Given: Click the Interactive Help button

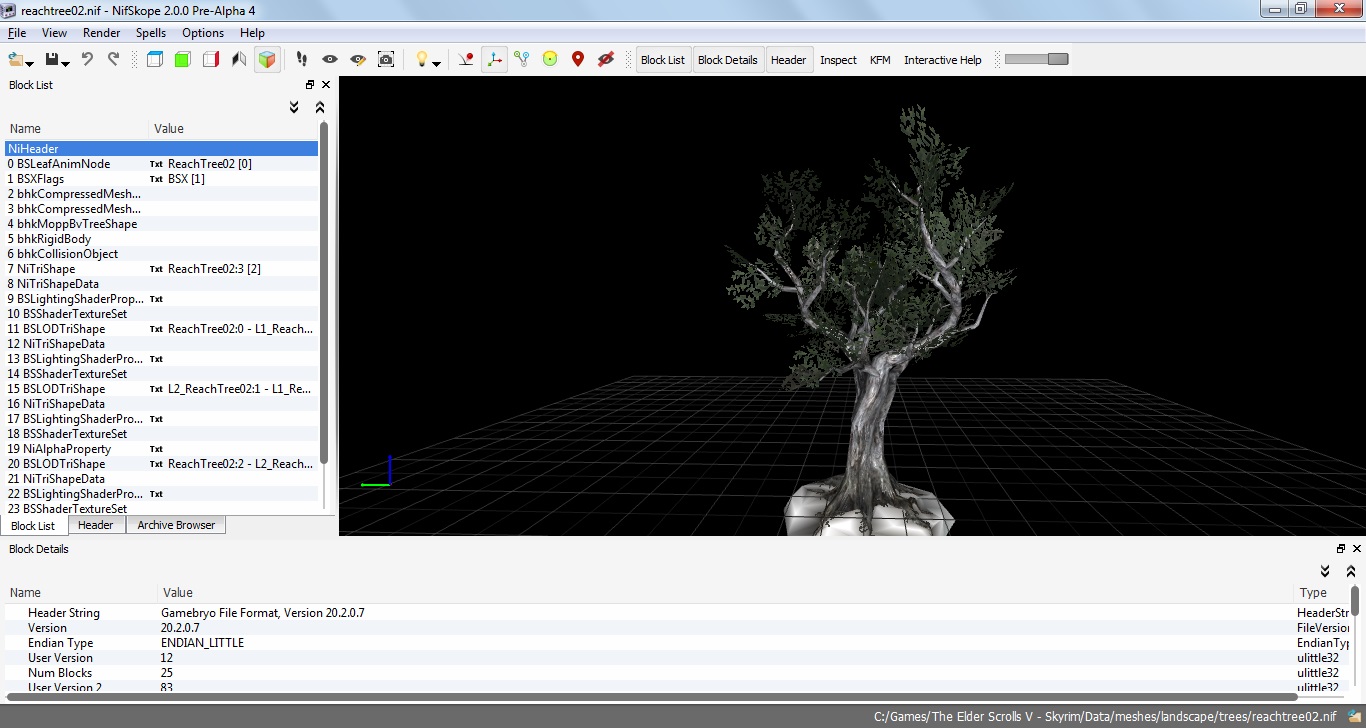Looking at the screenshot, I should tap(942, 60).
